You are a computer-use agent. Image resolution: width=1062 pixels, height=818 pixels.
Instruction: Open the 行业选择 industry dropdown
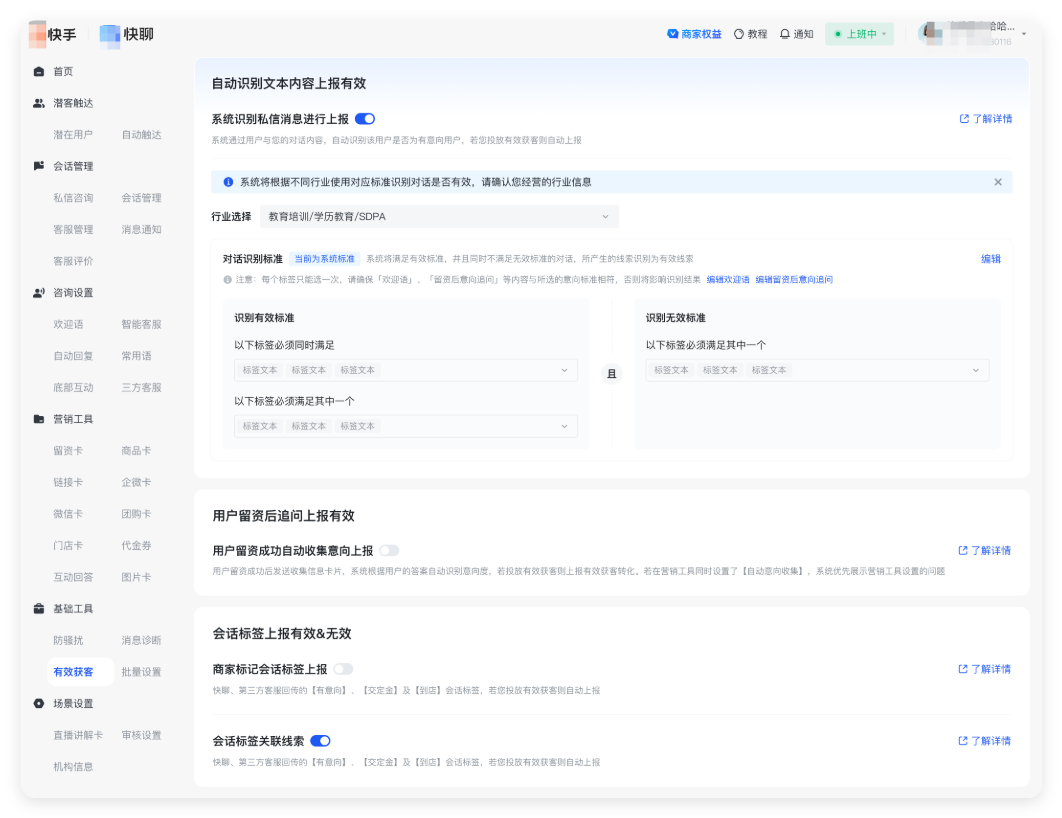(x=439, y=217)
